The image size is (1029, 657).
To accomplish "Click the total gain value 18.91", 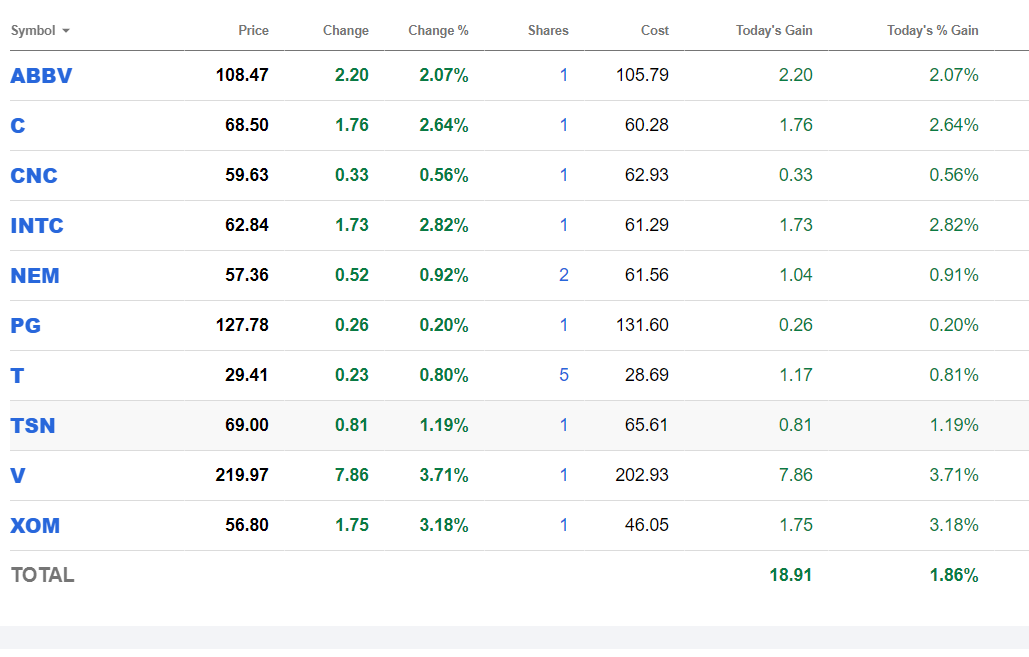I will coord(791,575).
